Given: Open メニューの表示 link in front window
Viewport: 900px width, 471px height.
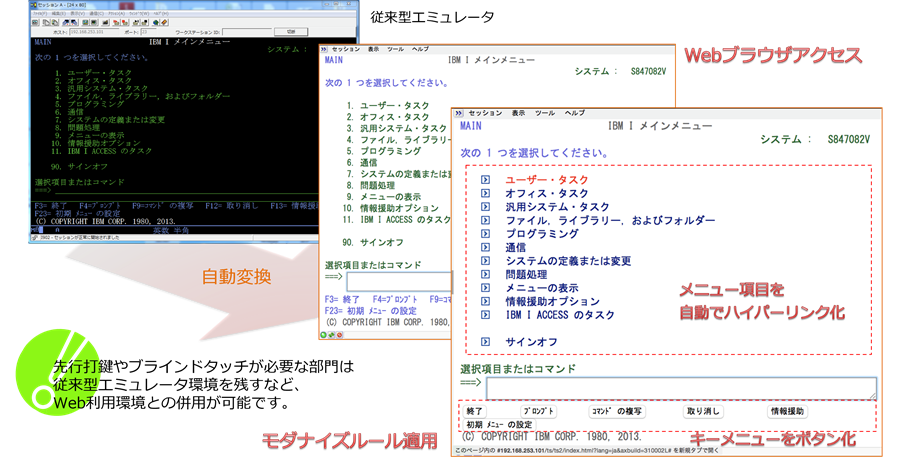Looking at the screenshot, I should pos(542,288).
